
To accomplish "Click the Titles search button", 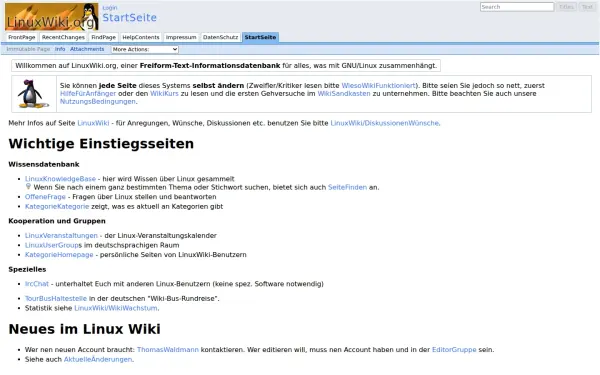I will [x=566, y=7].
